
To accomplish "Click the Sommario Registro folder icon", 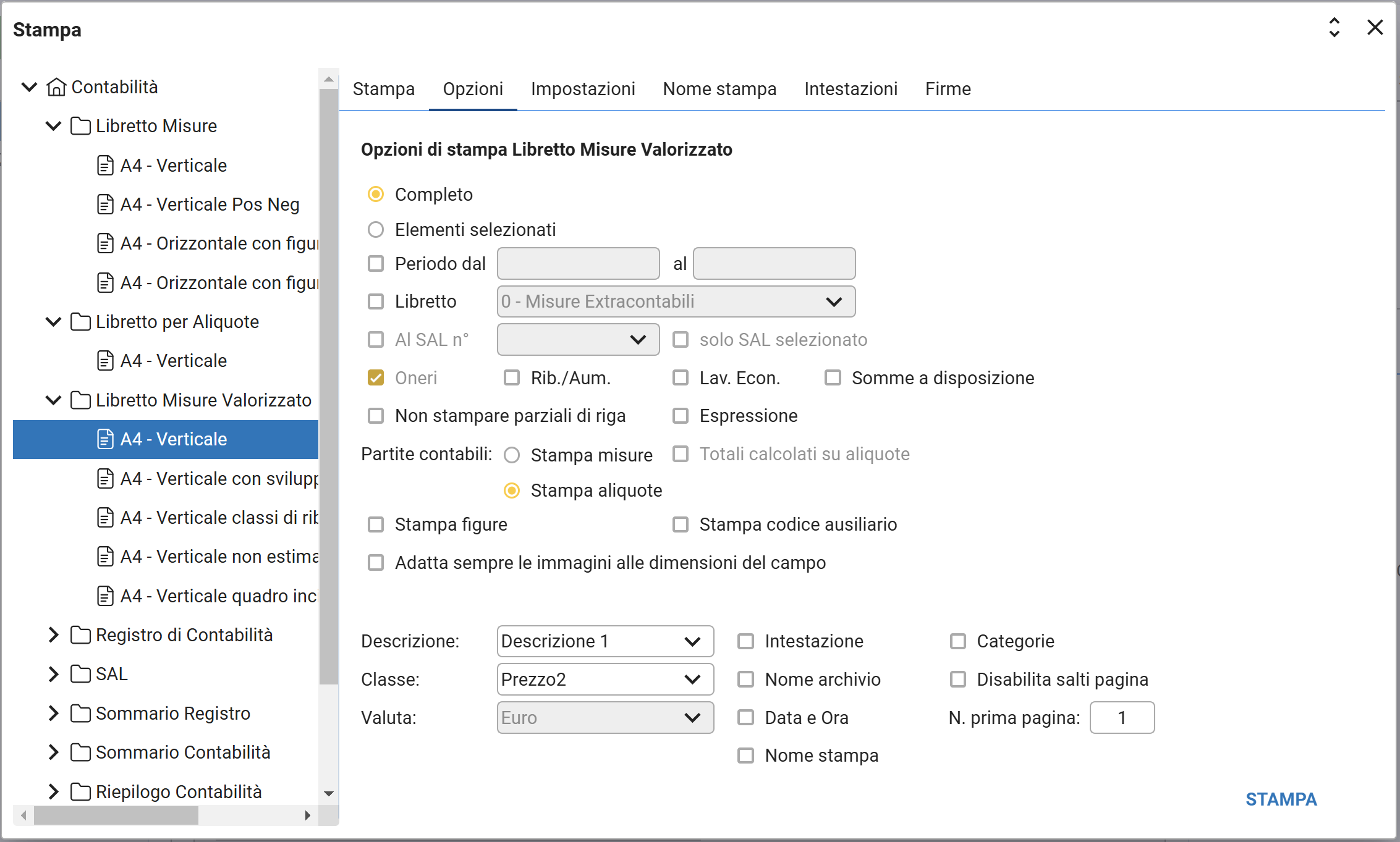I will pos(80,714).
